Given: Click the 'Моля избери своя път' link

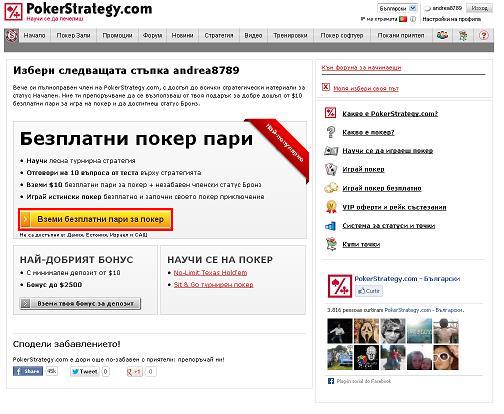Looking at the screenshot, I should pyautogui.click(x=366, y=88).
